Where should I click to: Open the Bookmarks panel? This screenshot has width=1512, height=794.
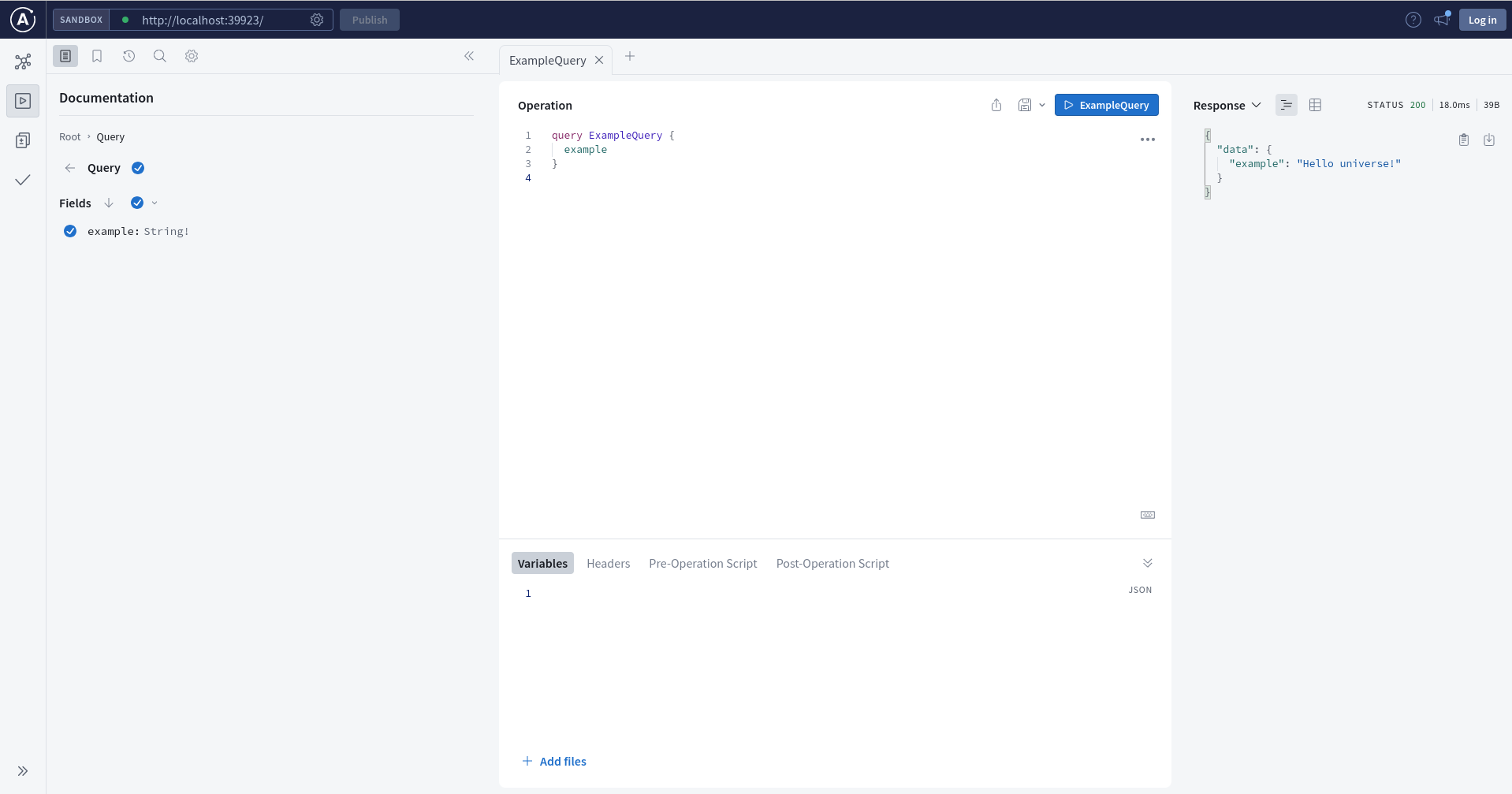pyautogui.click(x=97, y=56)
